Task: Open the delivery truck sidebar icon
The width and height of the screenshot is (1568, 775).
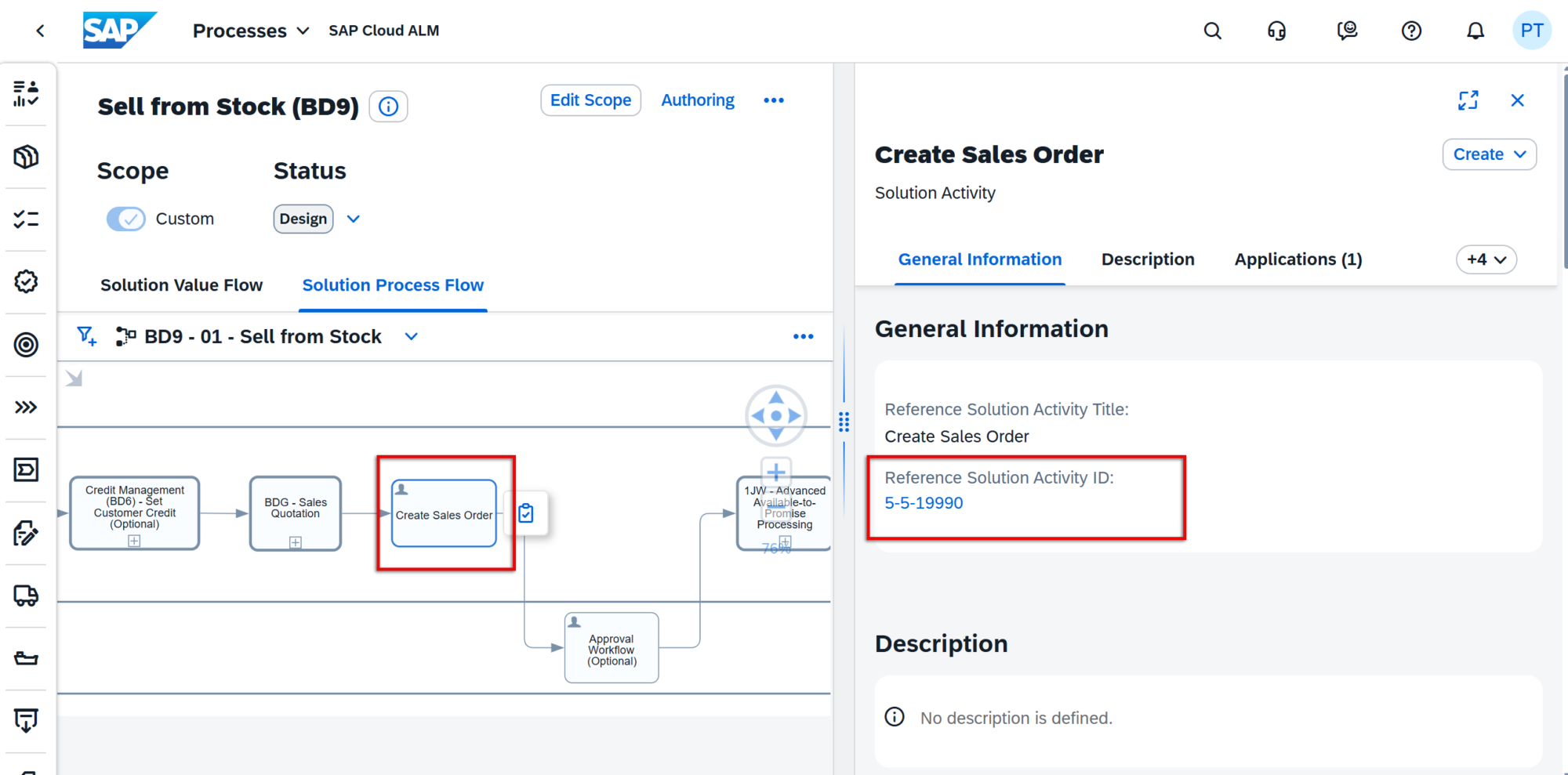Action: pos(26,596)
